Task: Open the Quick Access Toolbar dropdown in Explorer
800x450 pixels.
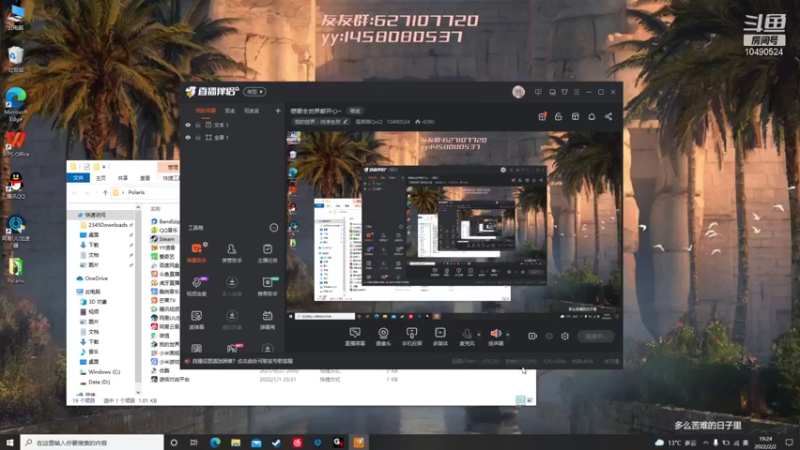Action: [104, 167]
